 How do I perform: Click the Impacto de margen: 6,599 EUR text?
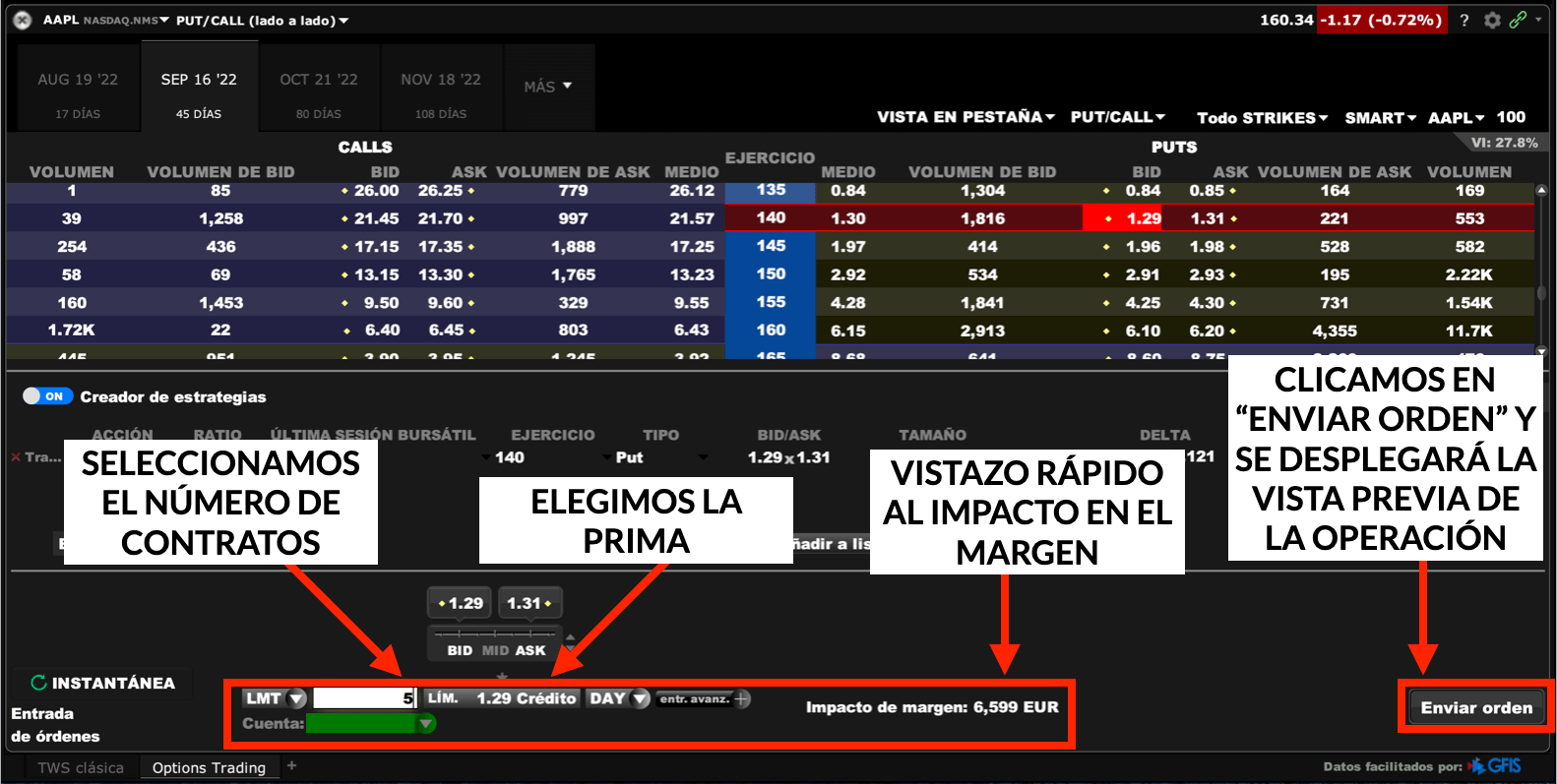pyautogui.click(x=932, y=707)
